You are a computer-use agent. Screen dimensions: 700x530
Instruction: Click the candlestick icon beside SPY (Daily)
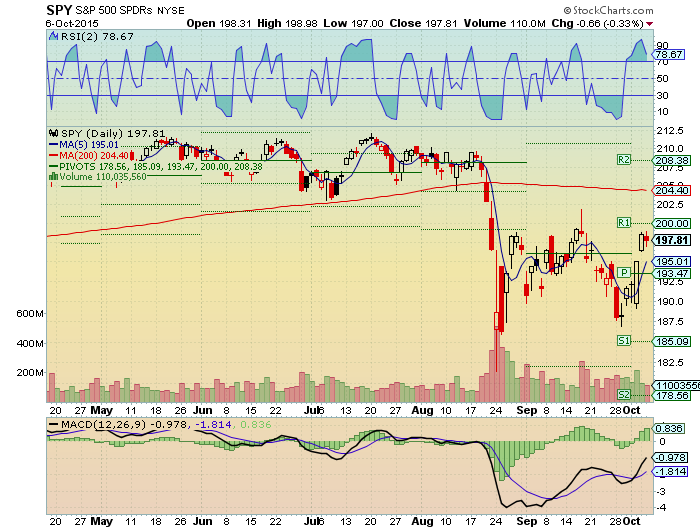[x=54, y=133]
